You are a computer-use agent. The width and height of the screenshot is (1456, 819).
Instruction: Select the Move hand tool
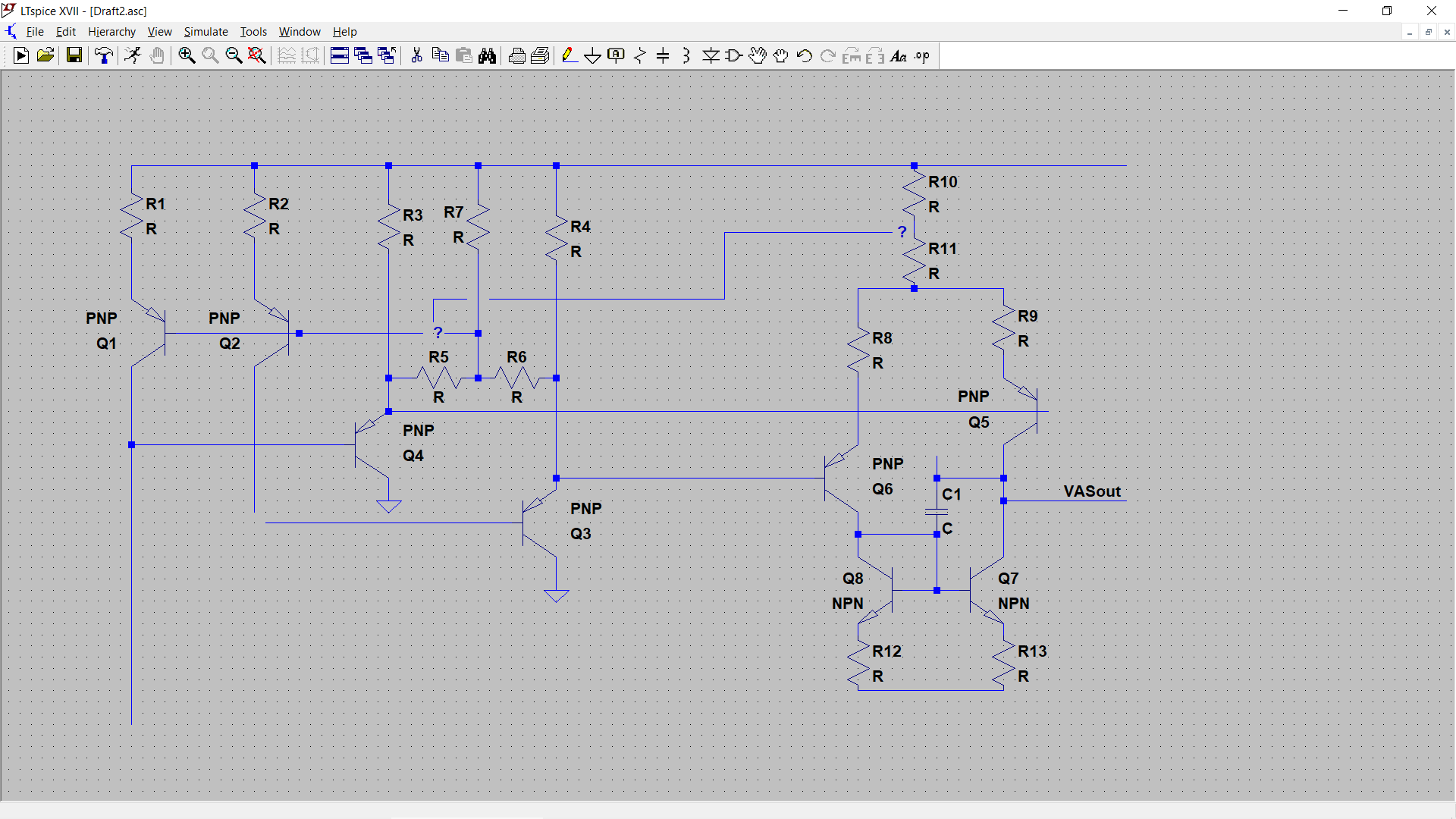(758, 55)
